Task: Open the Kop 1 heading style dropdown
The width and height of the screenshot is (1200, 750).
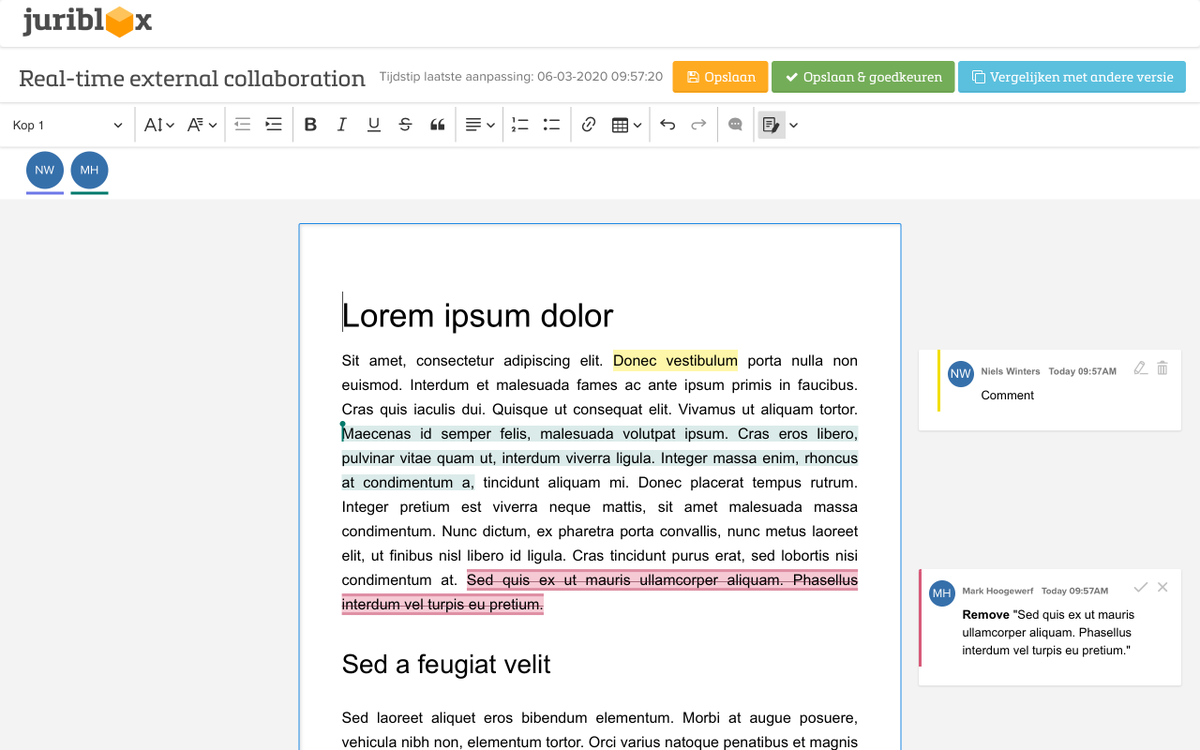Action: point(67,125)
